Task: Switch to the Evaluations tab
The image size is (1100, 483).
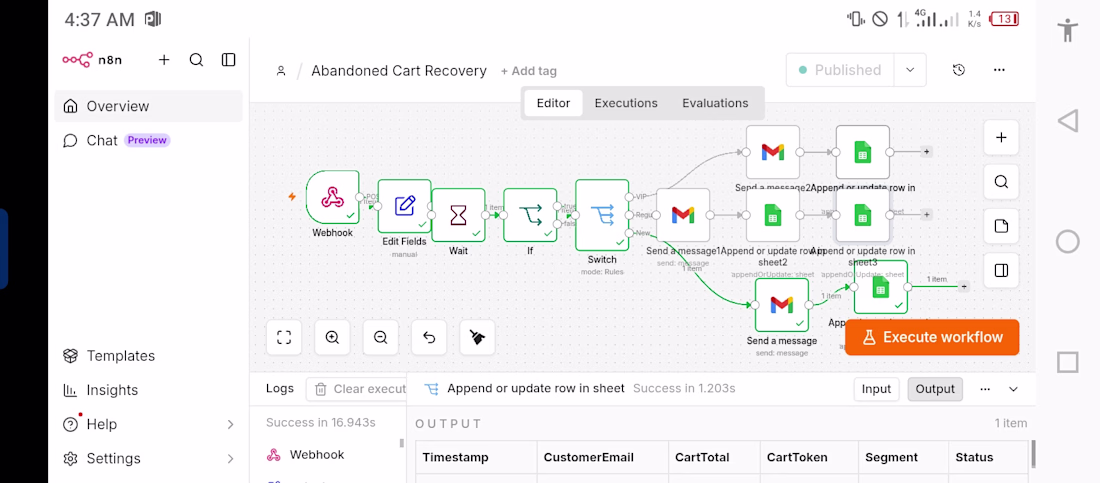Action: (x=715, y=103)
